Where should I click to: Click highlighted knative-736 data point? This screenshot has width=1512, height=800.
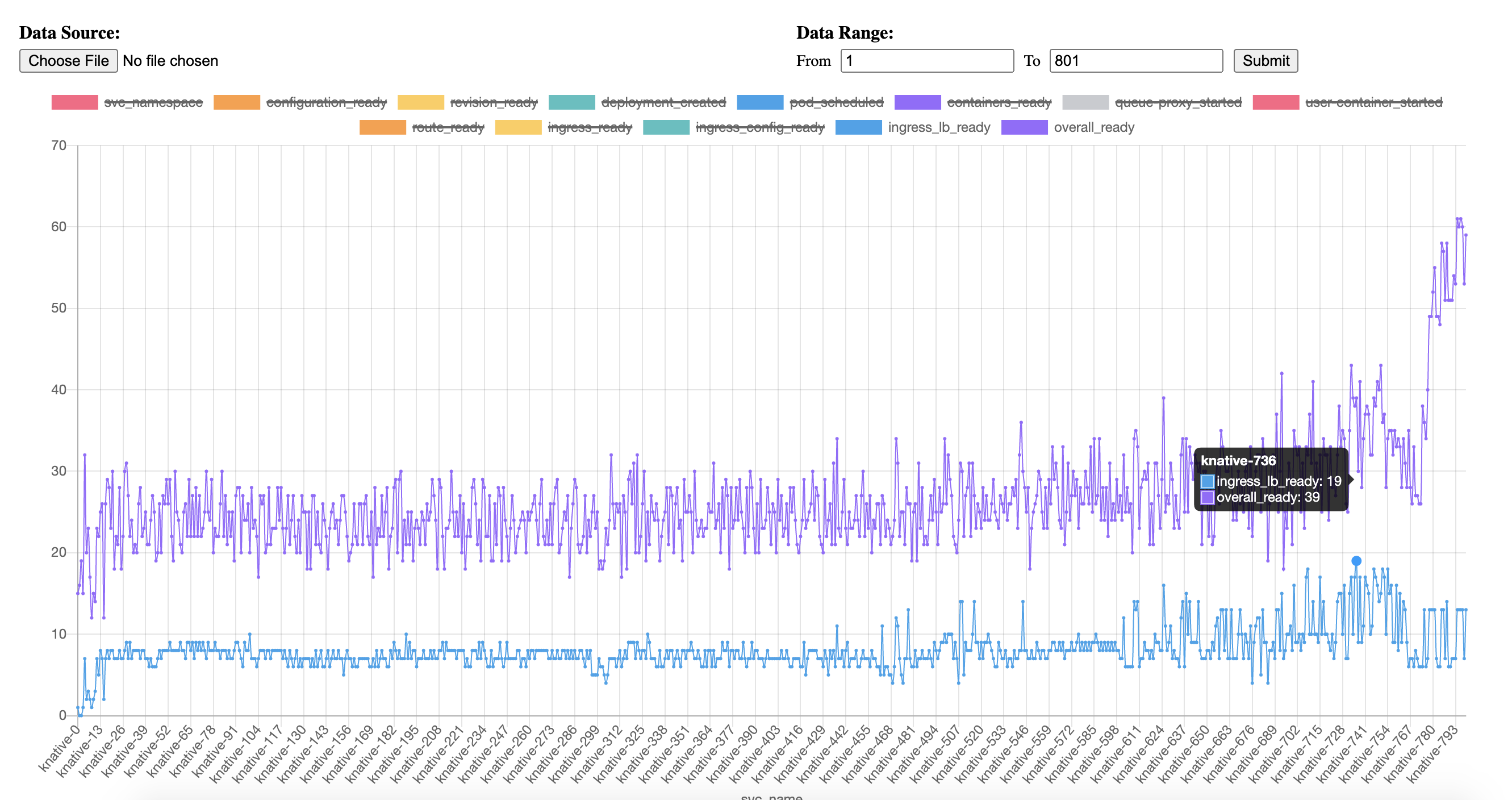[x=1356, y=561]
